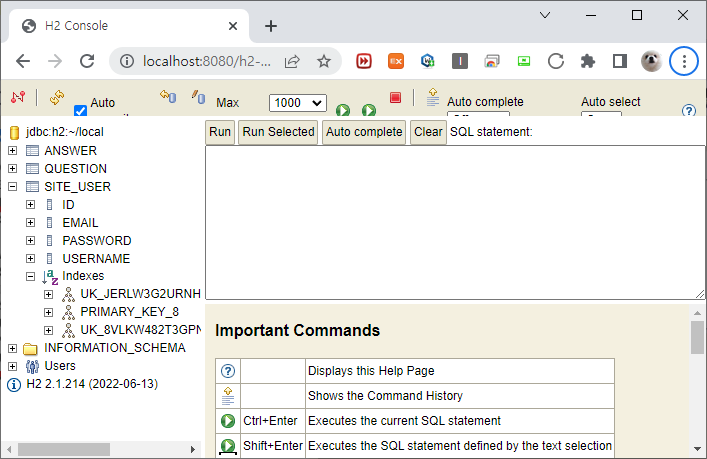Viewport: 707px width, 459px height.
Task: Click the SITE_USER table icon
Action: (x=32, y=187)
